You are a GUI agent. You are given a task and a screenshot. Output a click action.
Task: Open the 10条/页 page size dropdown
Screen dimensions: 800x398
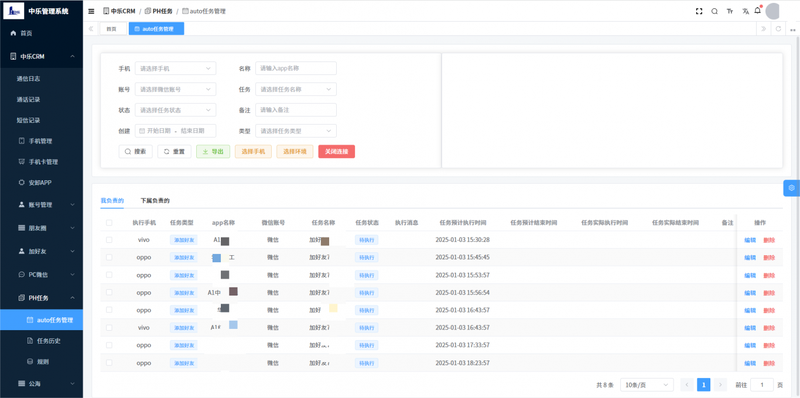tap(647, 385)
